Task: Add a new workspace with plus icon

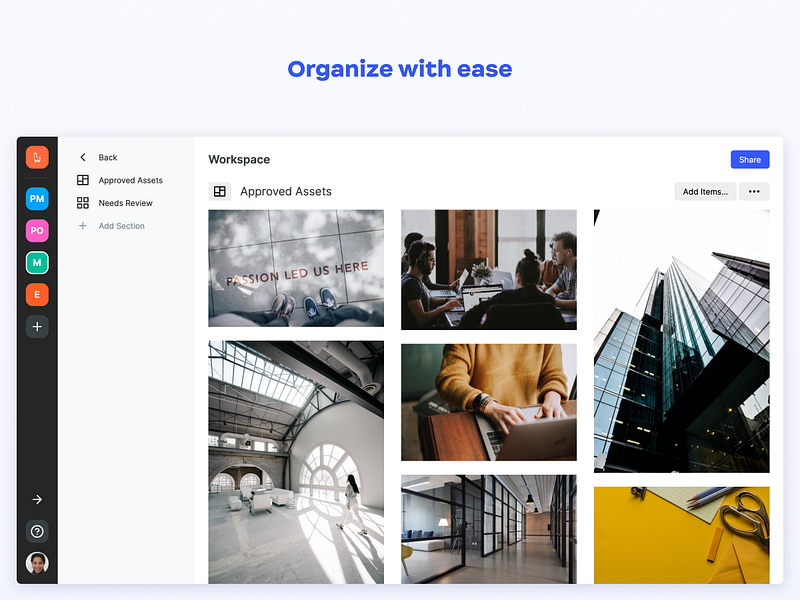Action: pyautogui.click(x=37, y=327)
